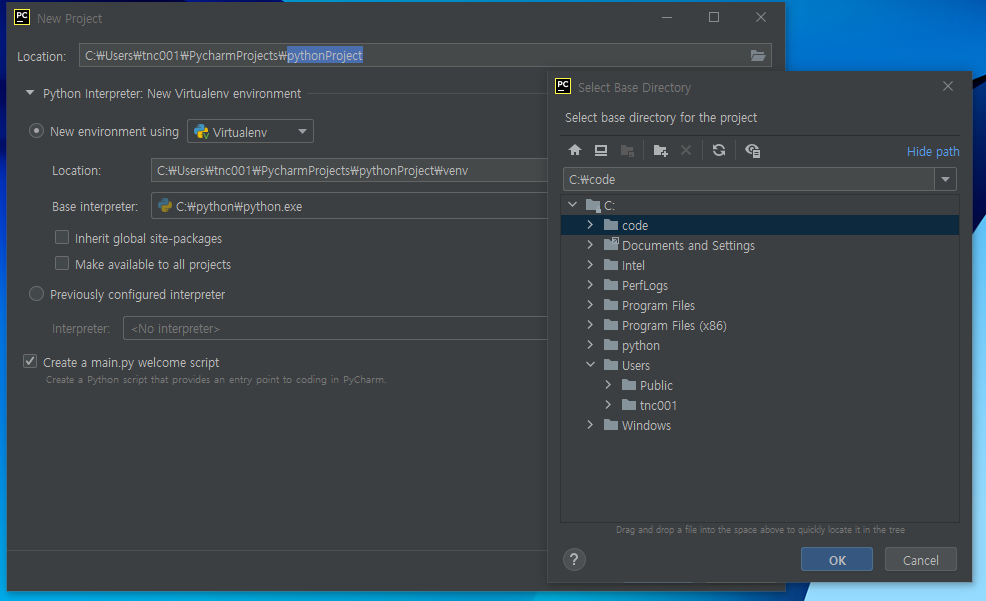
Task: Click the PyCharm icon in Select Base Directory title
Action: click(563, 86)
